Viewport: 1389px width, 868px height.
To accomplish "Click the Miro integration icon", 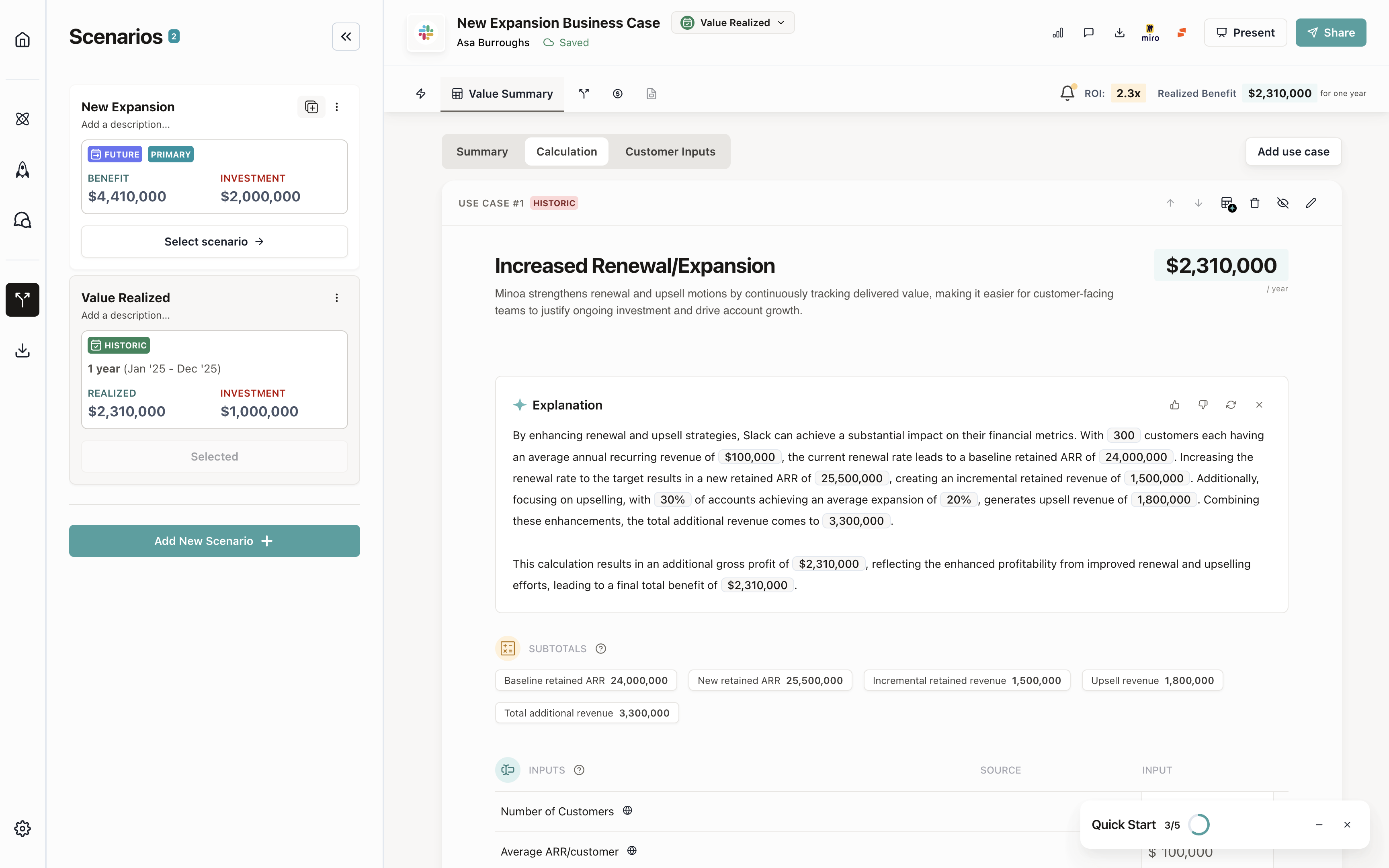I will pyautogui.click(x=1150, y=33).
